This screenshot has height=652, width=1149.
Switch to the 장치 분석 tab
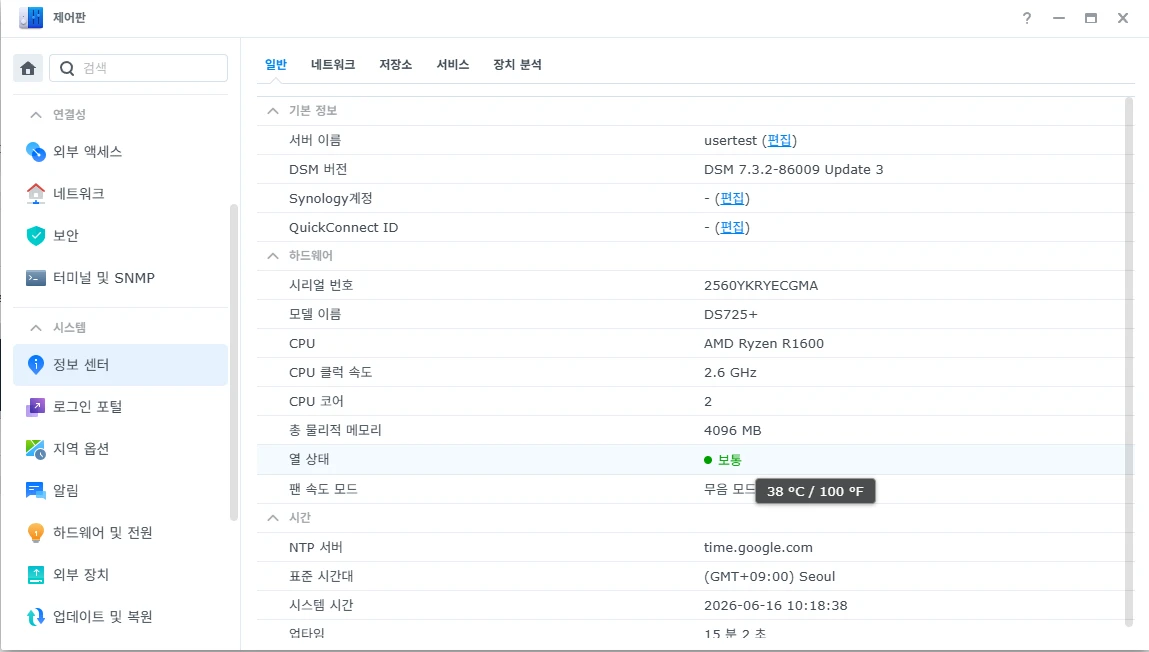click(517, 64)
